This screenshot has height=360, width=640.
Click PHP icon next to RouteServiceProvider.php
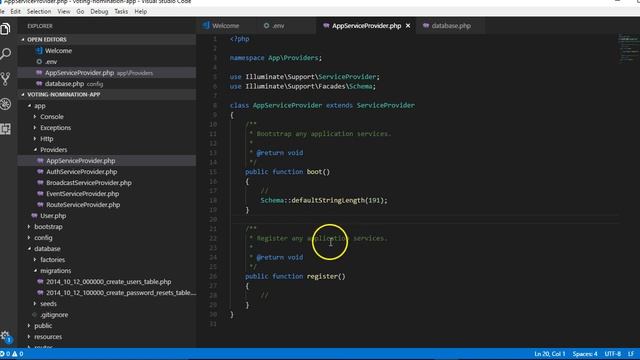click(40, 205)
